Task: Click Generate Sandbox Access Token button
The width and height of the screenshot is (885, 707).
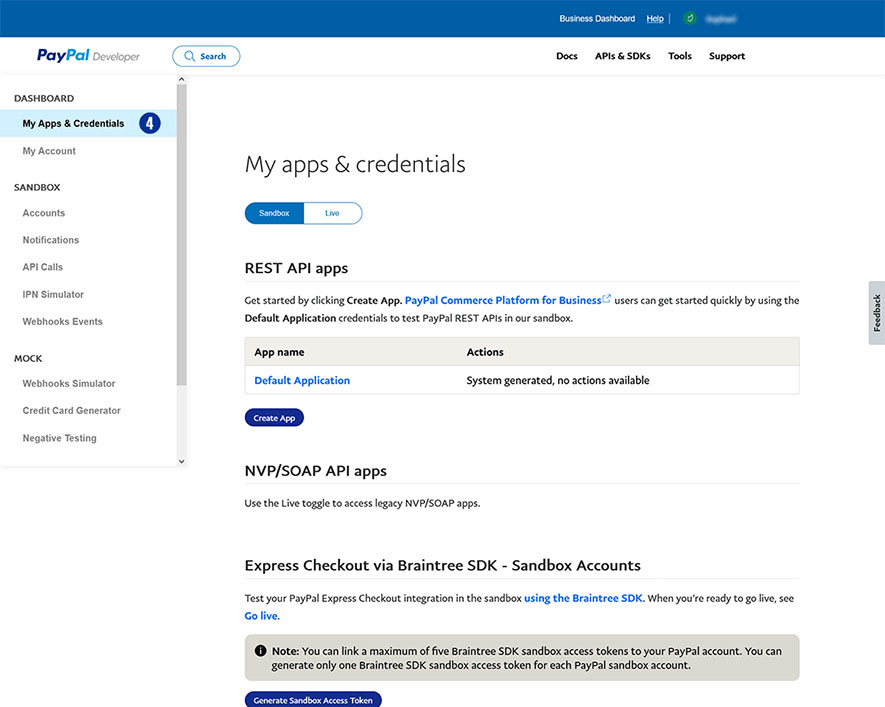Action: coord(313,700)
